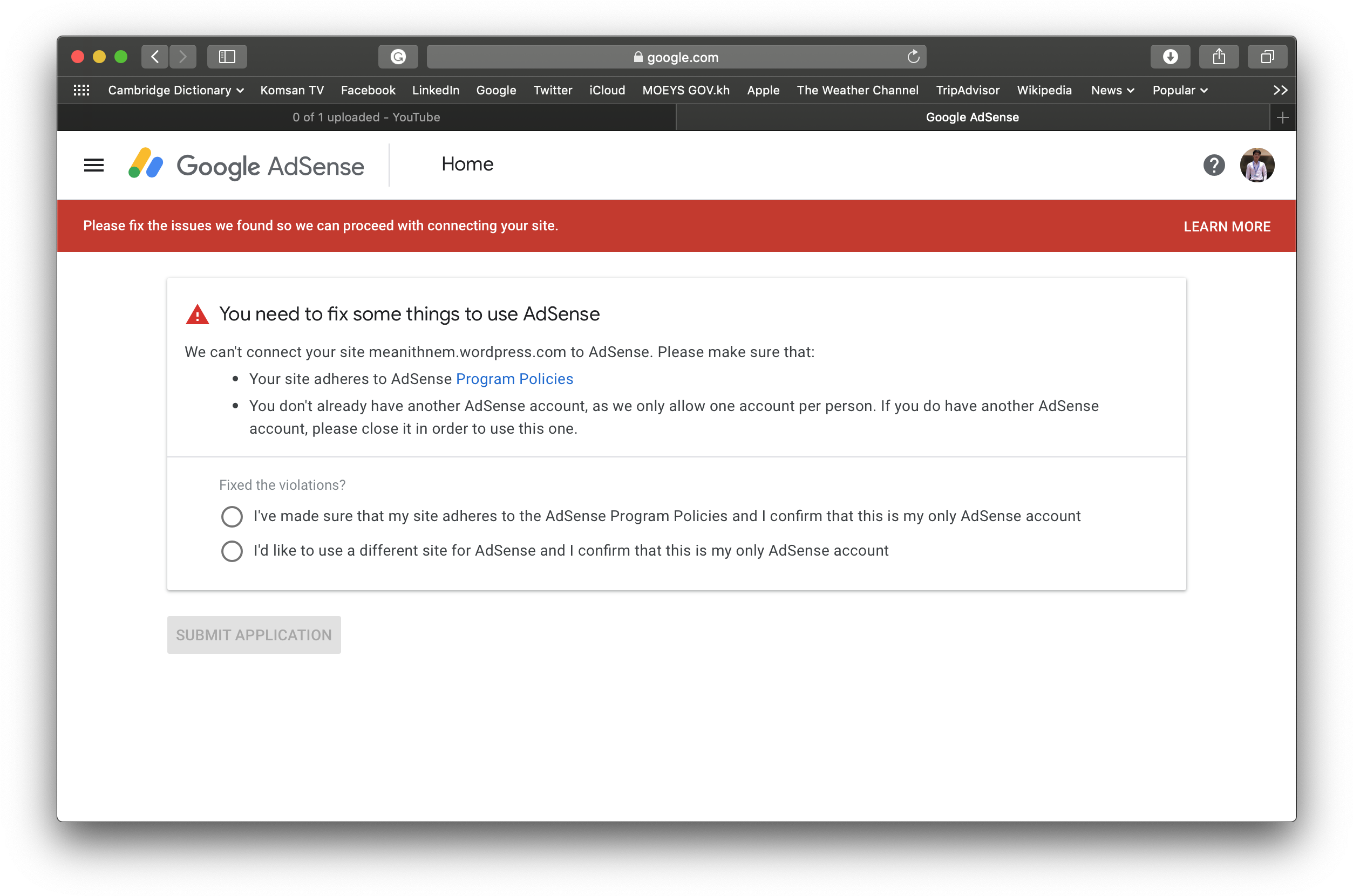Click LEARN MORE in red banner
Screen dimensions: 1353x896
(x=1226, y=227)
